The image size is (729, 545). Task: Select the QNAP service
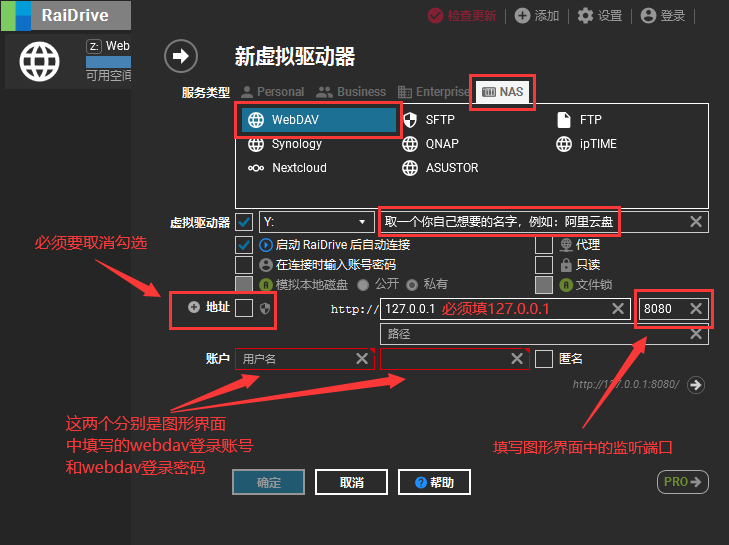[x=431, y=144]
